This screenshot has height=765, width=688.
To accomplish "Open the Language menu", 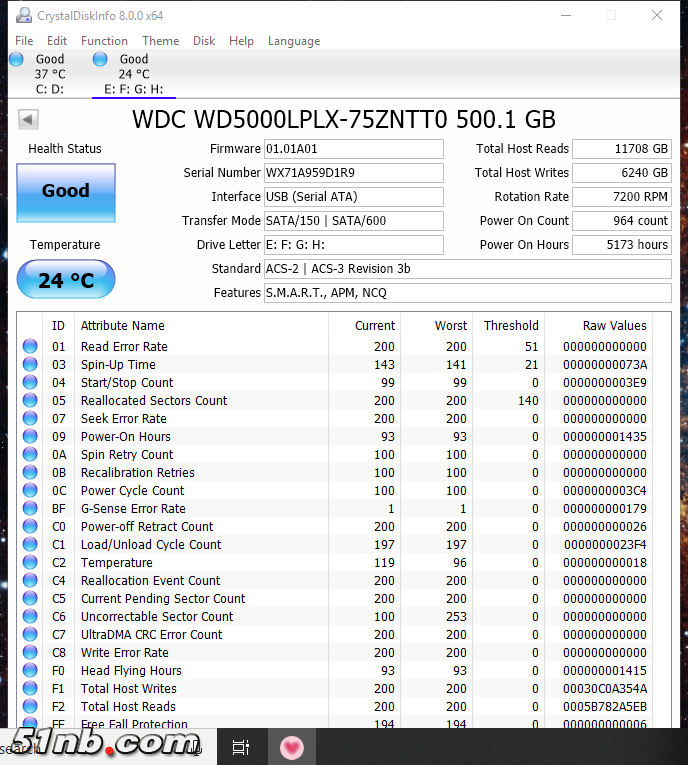I will click(x=294, y=41).
